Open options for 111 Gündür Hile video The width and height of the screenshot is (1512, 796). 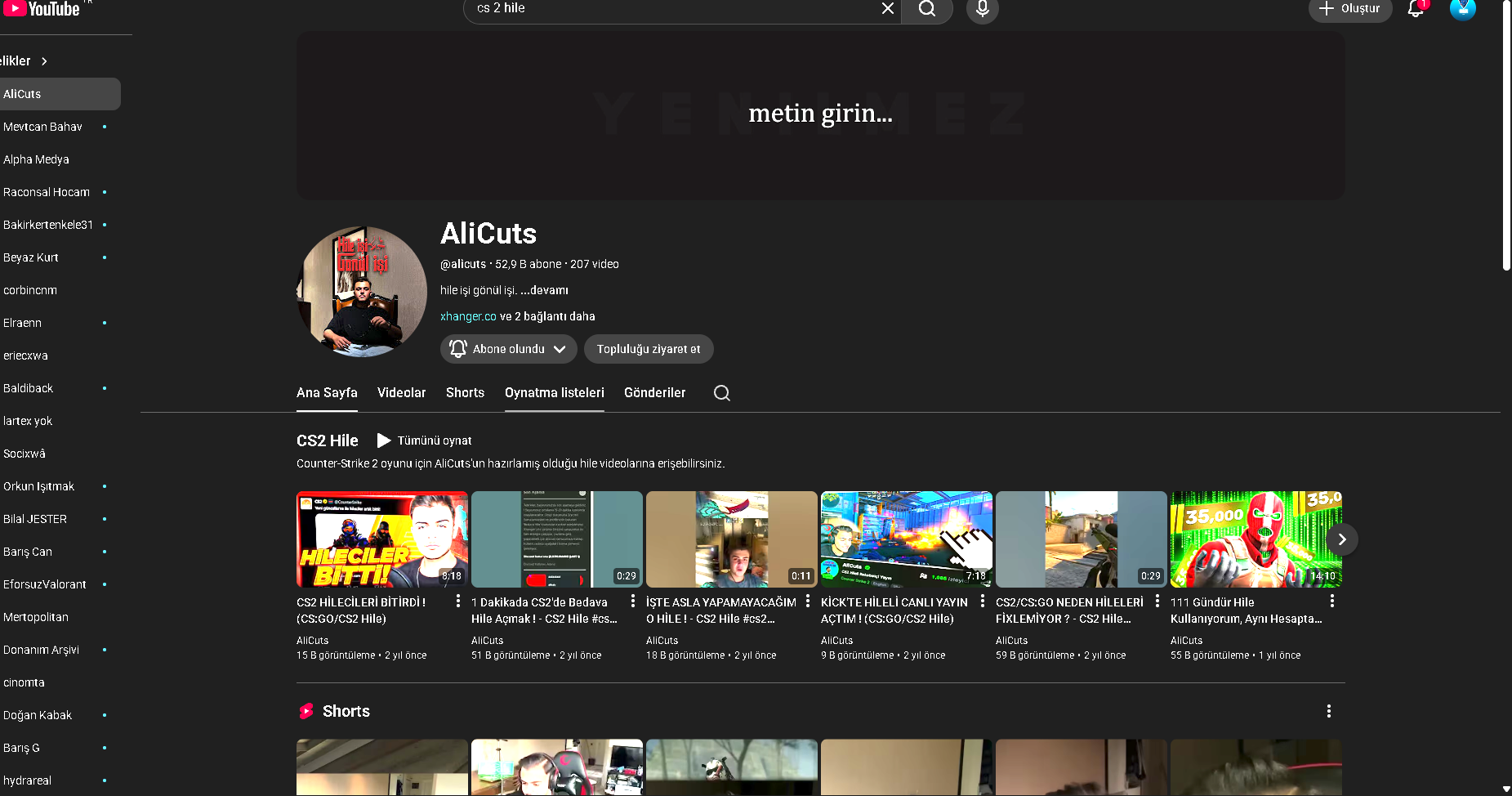(1332, 601)
